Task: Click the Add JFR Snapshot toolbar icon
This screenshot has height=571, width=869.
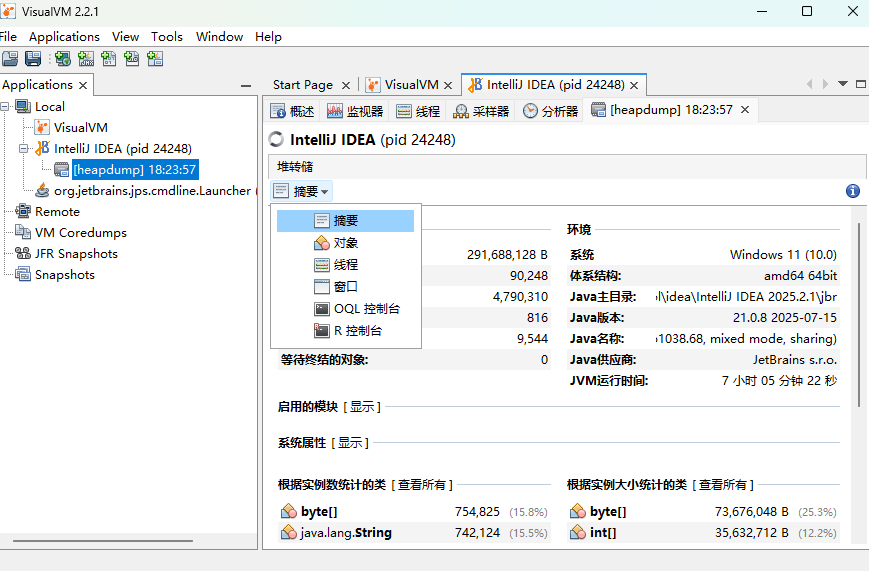Action: coord(132,59)
